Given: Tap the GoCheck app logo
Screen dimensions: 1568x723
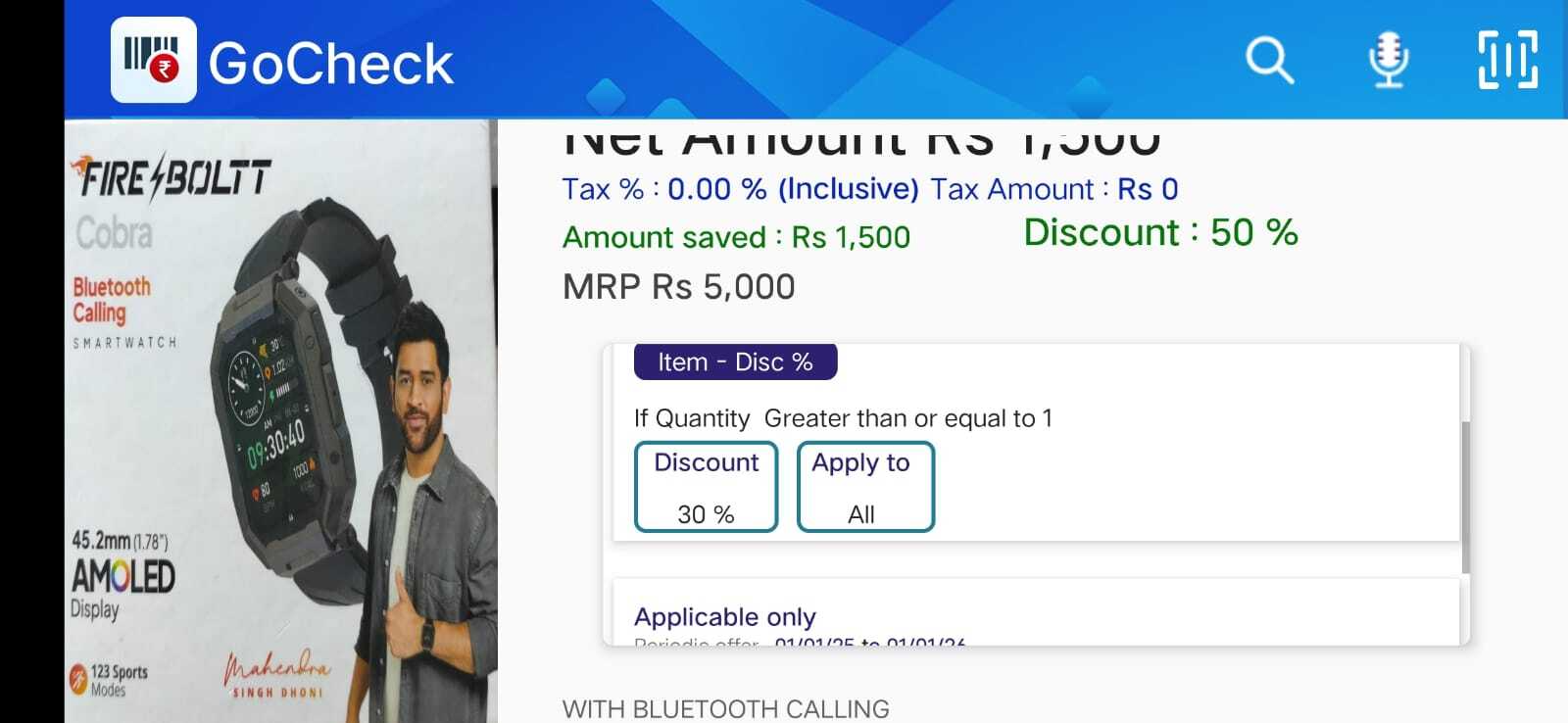Looking at the screenshot, I should (x=154, y=60).
